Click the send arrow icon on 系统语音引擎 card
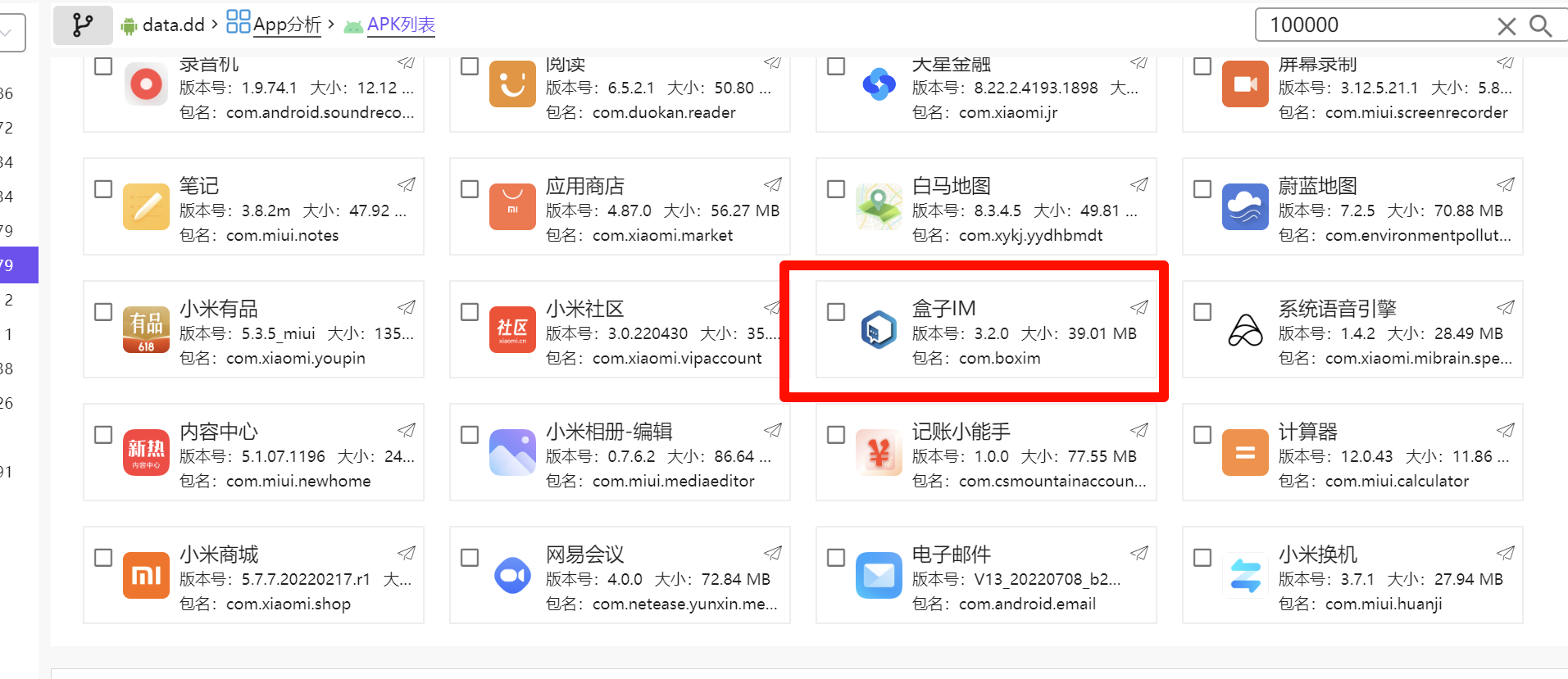The image size is (1568, 679). click(1506, 307)
